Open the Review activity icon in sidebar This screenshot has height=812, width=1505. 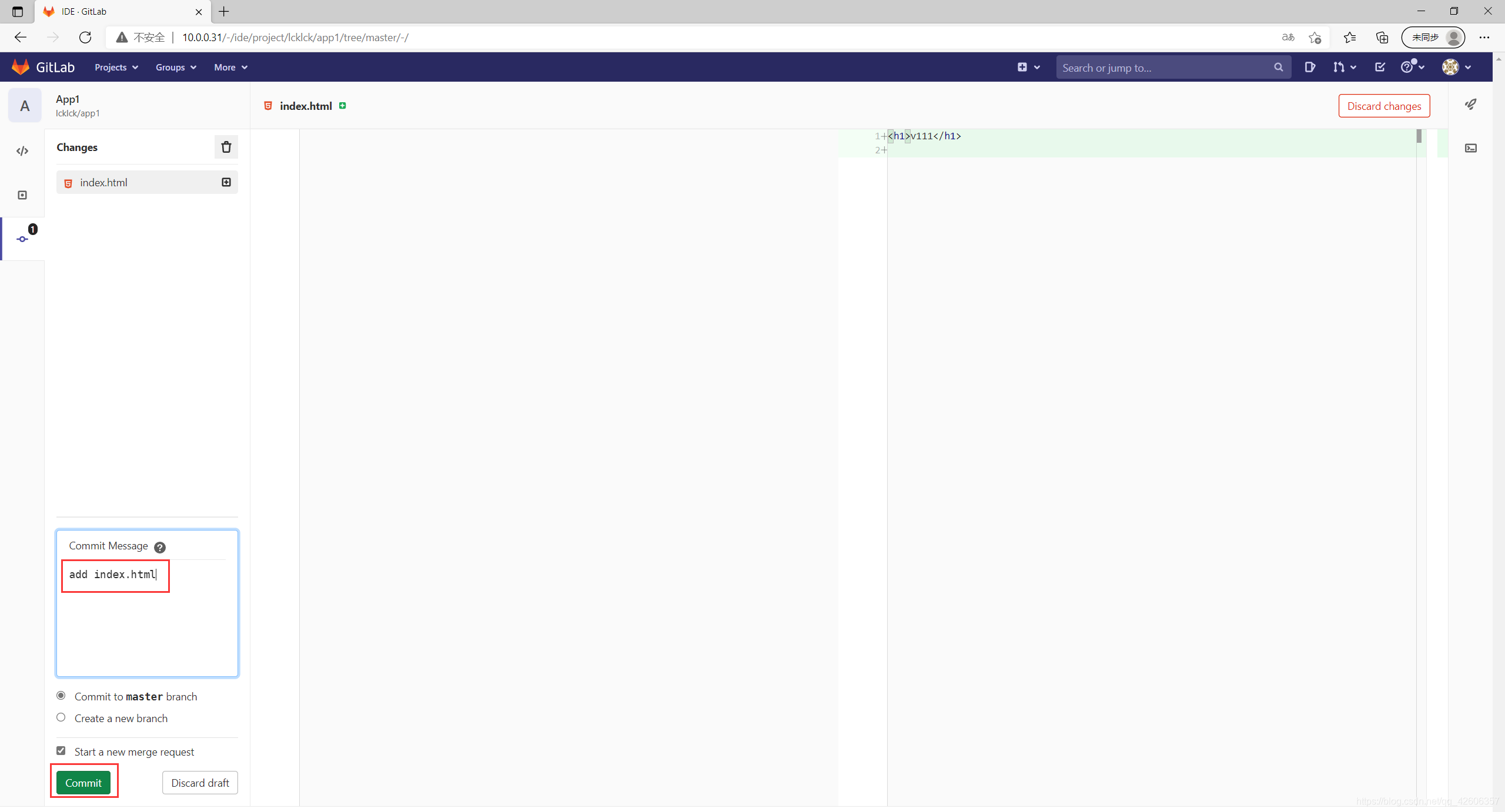pyautogui.click(x=22, y=195)
